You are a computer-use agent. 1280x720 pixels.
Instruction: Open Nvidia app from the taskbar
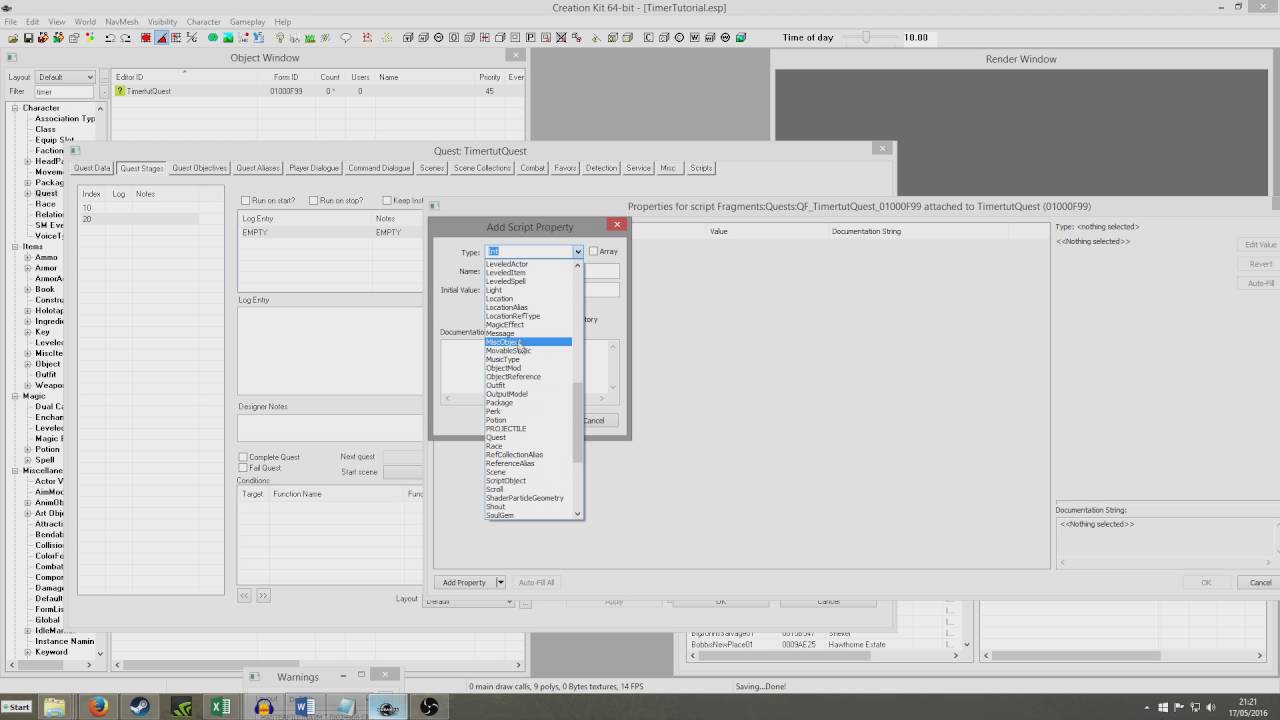pyautogui.click(x=180, y=707)
